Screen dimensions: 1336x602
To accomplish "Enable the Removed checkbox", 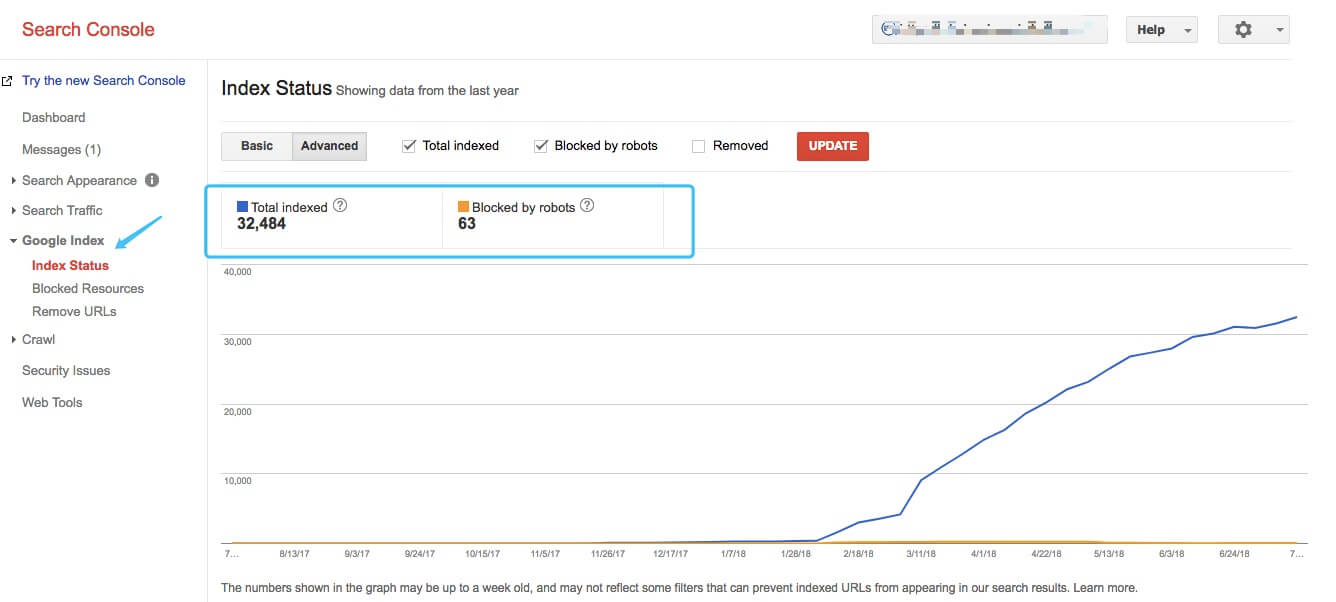I will (698, 146).
